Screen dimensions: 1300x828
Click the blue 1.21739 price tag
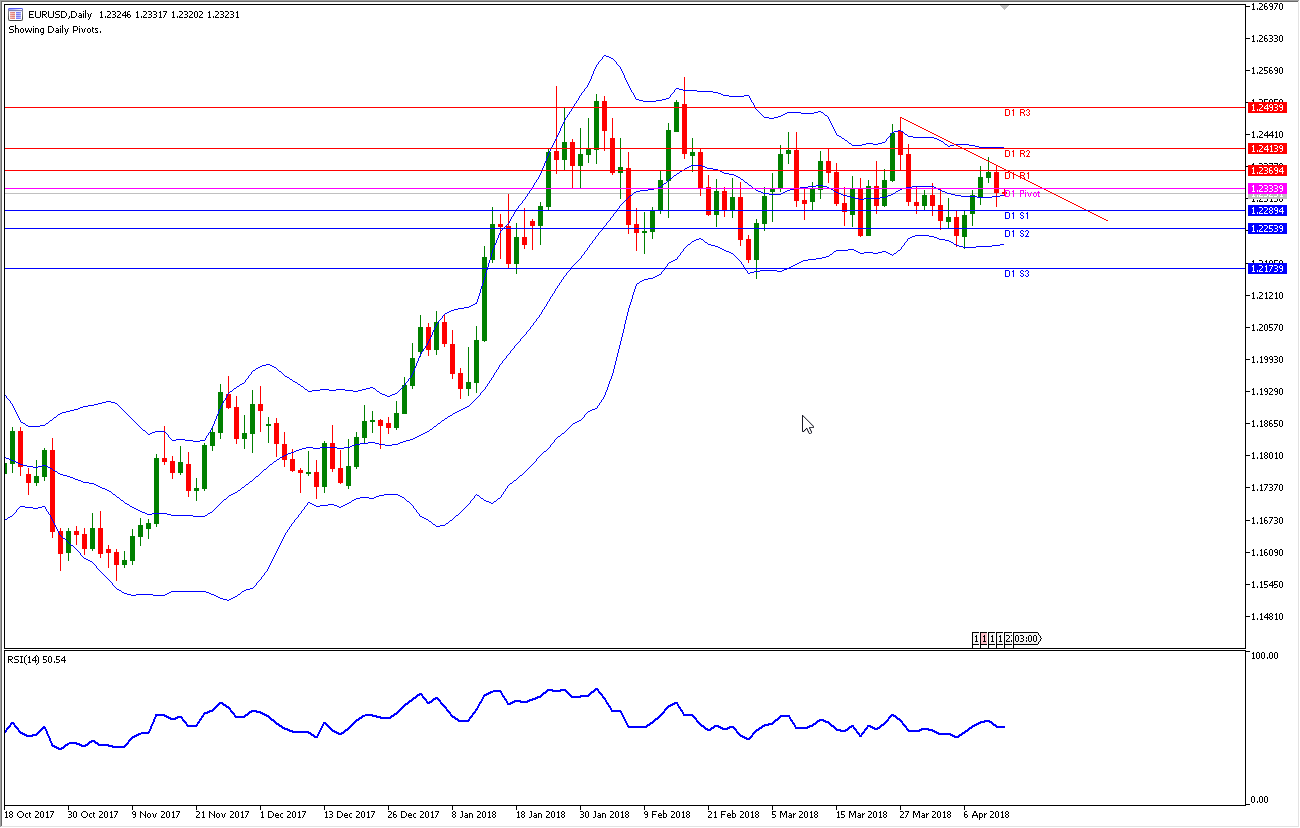(x=1267, y=268)
